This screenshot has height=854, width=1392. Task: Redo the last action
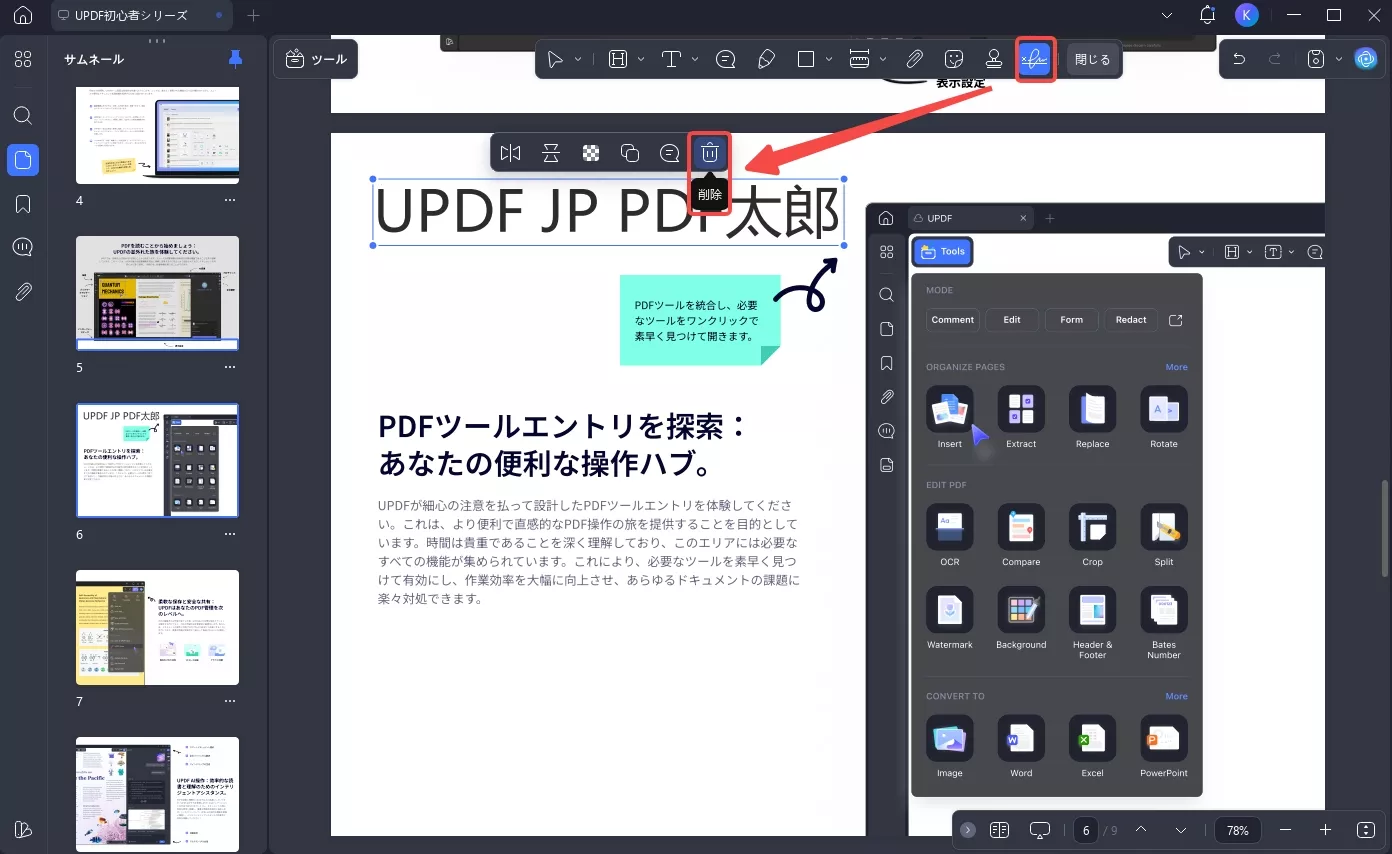1275,59
